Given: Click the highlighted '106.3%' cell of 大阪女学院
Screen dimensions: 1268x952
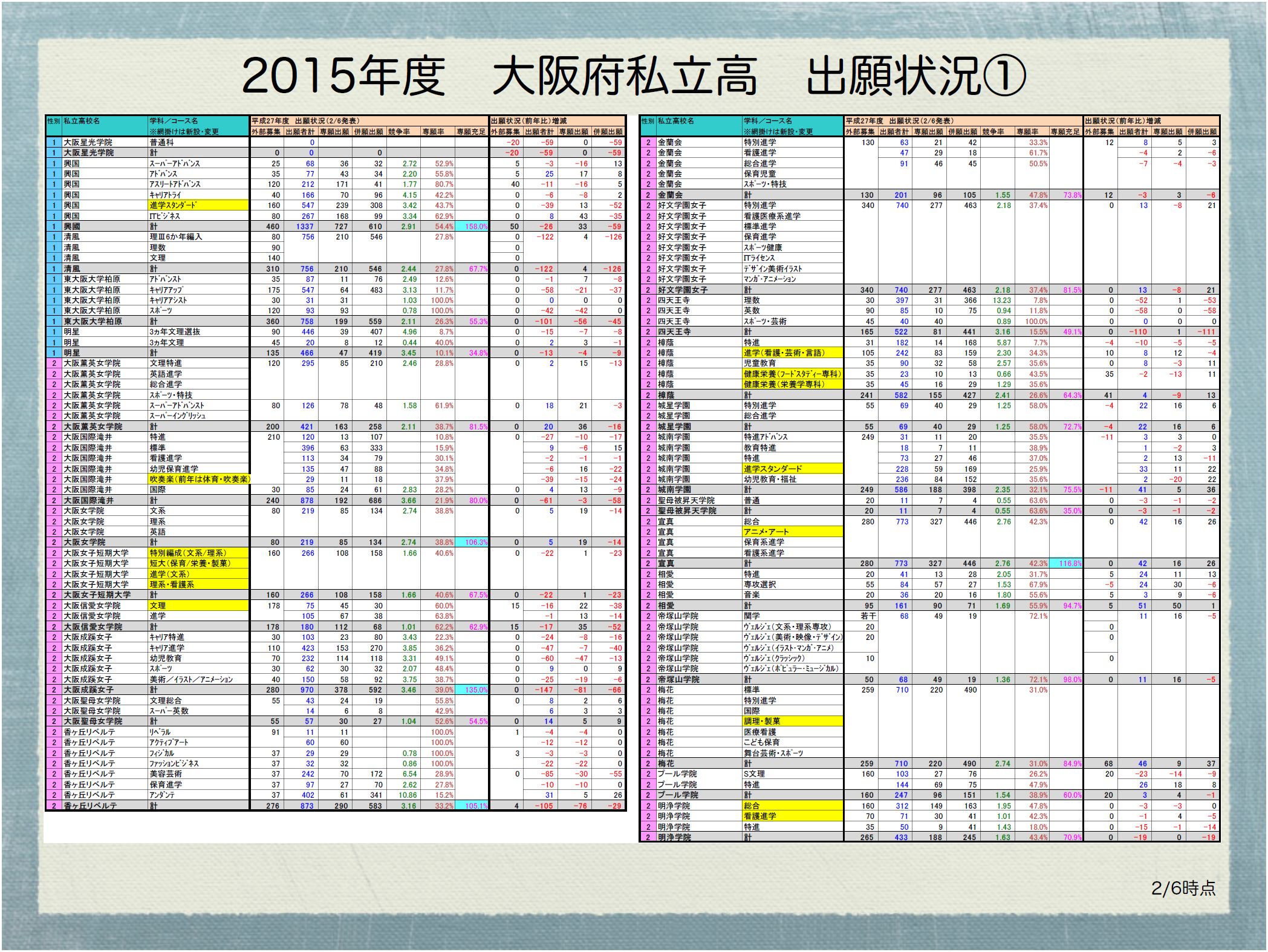Looking at the screenshot, I should click(x=472, y=543).
